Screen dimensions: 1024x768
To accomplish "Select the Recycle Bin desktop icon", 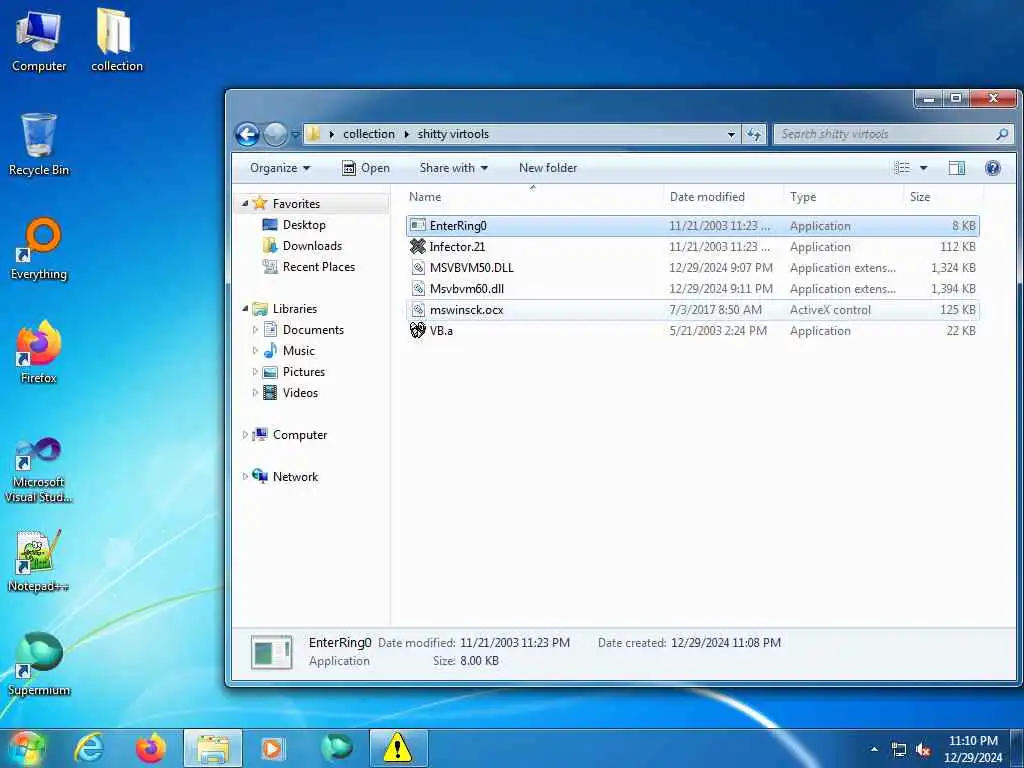I will click(39, 144).
